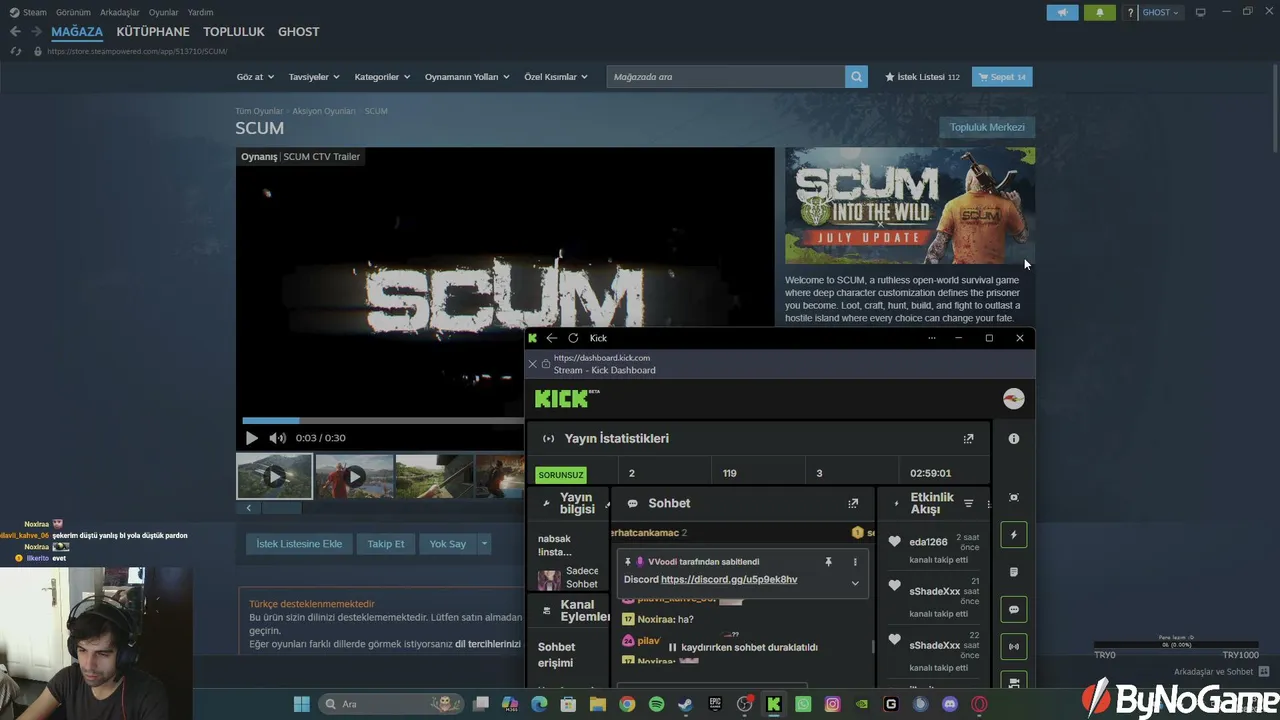
Task: Mute the SCUM trailer volume
Action: (277, 438)
